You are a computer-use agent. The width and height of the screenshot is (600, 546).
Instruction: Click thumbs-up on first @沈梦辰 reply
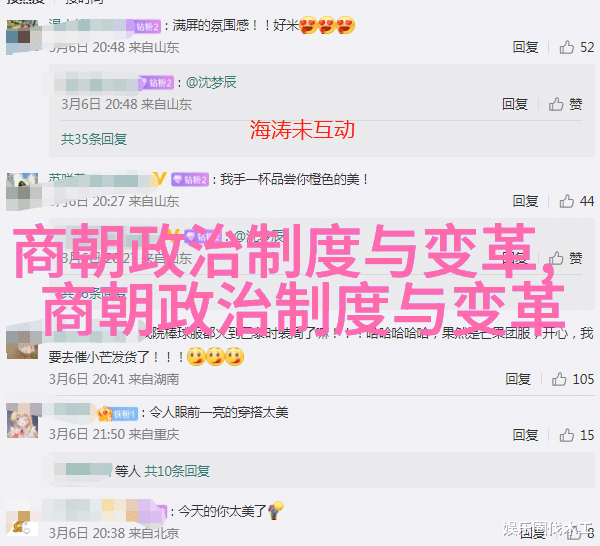click(556, 104)
